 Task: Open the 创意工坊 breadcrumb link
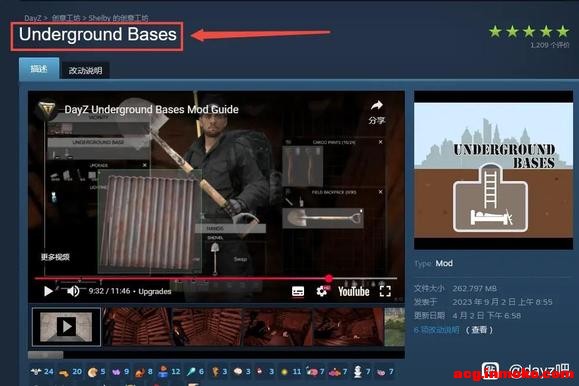(x=66, y=18)
